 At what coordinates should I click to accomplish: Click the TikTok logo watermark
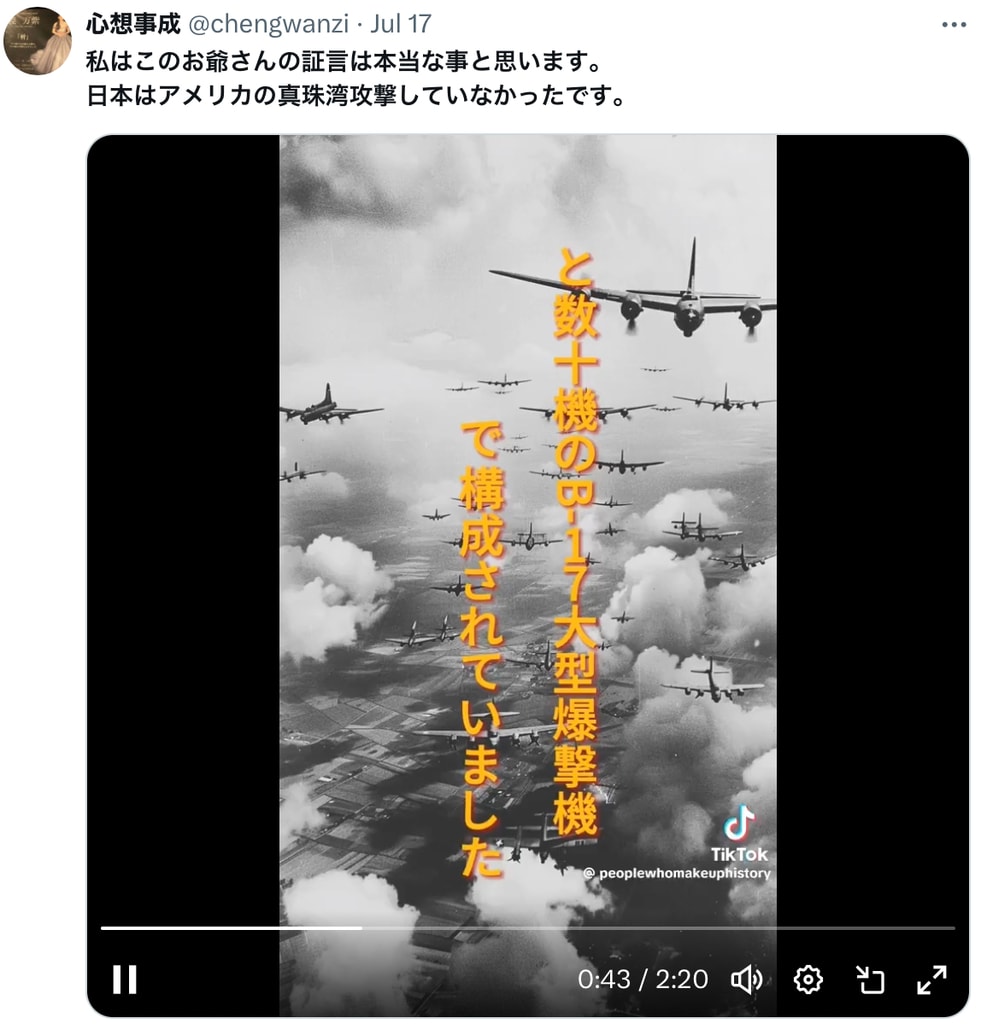tap(739, 834)
